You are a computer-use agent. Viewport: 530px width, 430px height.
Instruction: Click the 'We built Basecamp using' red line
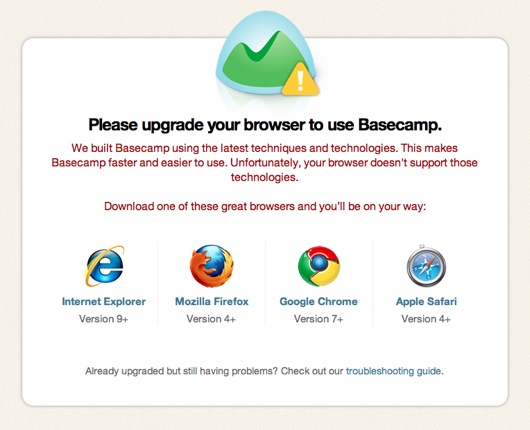pos(264,148)
